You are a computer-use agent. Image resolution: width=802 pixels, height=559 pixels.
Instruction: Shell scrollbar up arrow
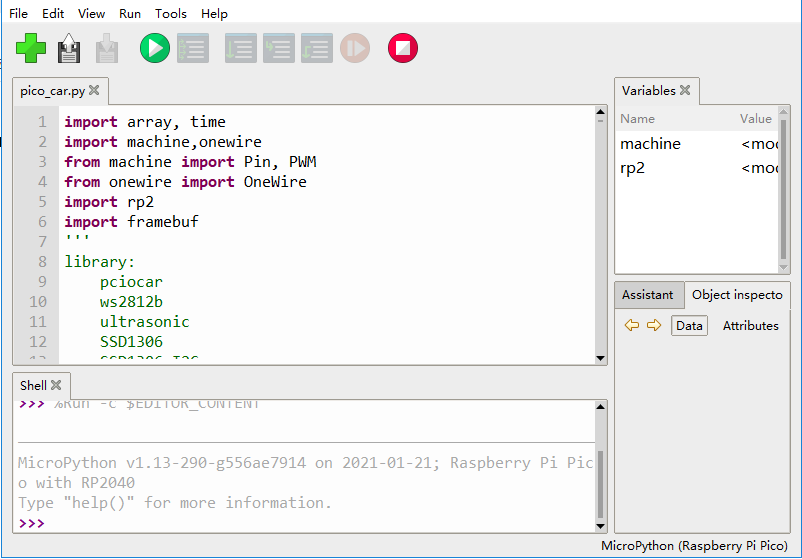point(600,407)
